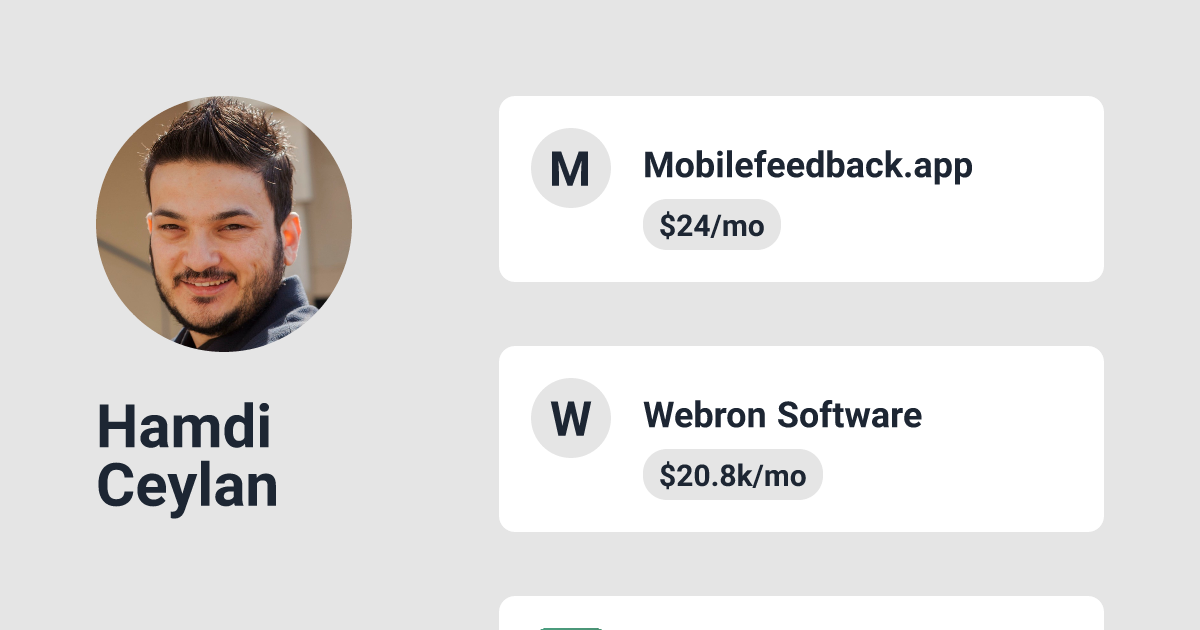This screenshot has width=1200, height=630.
Task: Click blank space below the $20.8k/mo badge
Action: (732, 515)
